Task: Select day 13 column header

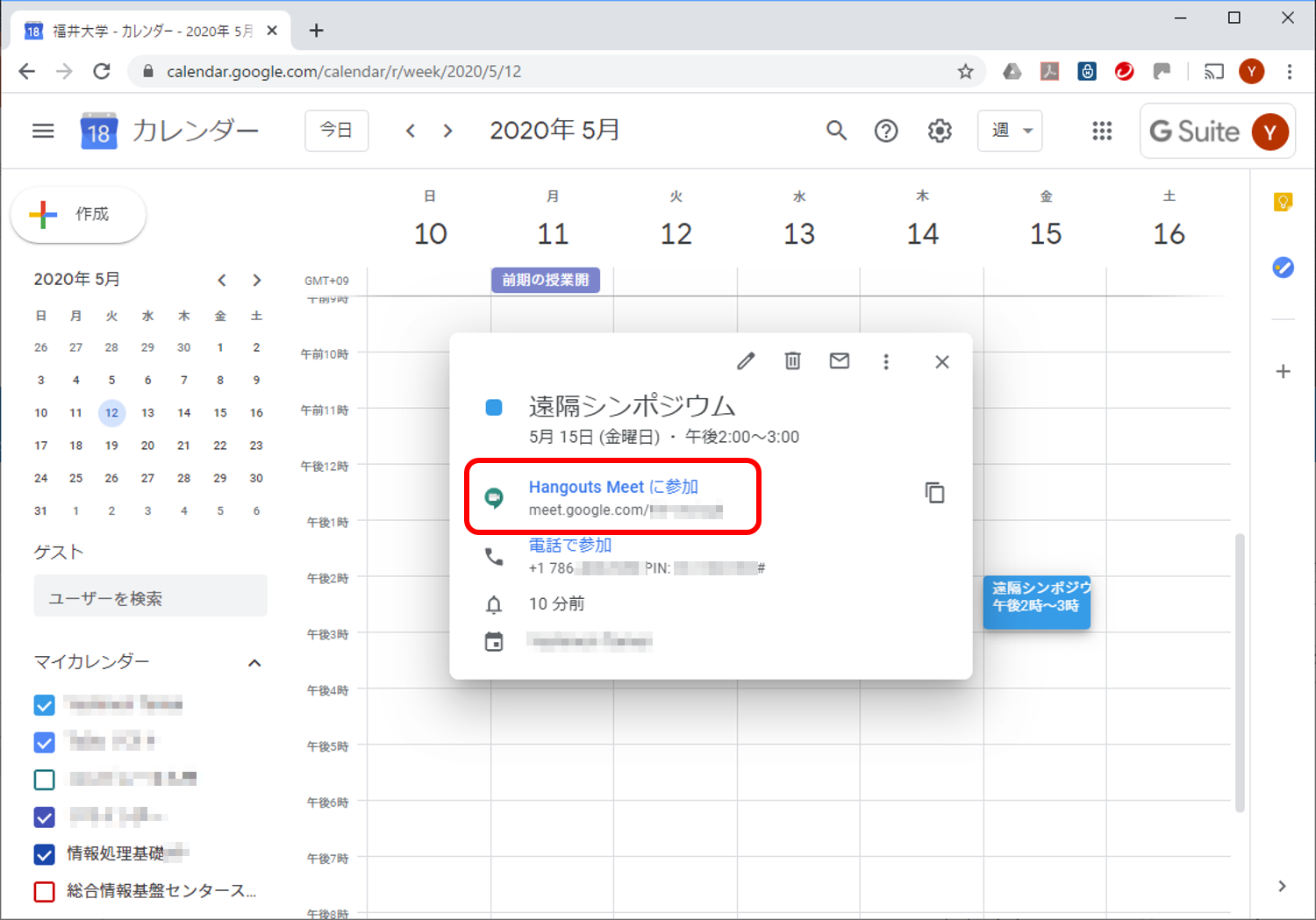Action: click(799, 234)
